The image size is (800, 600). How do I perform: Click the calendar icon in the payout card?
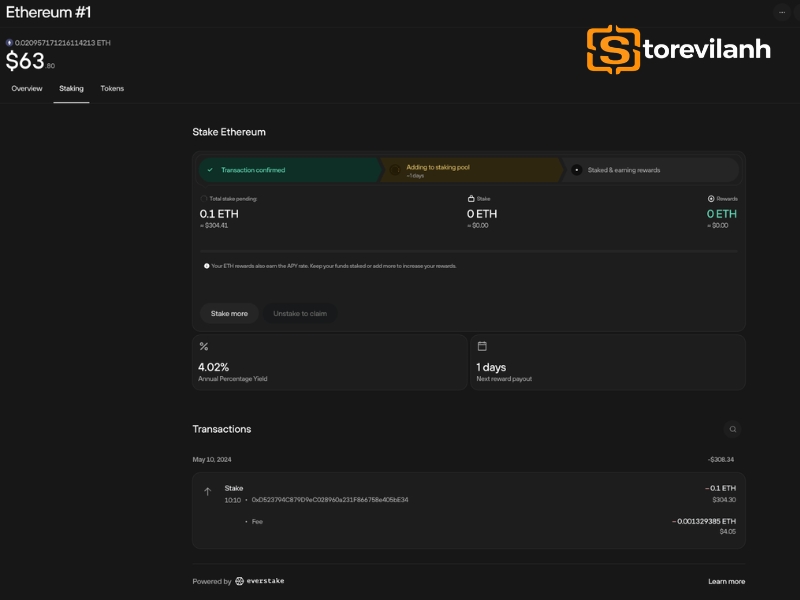[x=482, y=346]
